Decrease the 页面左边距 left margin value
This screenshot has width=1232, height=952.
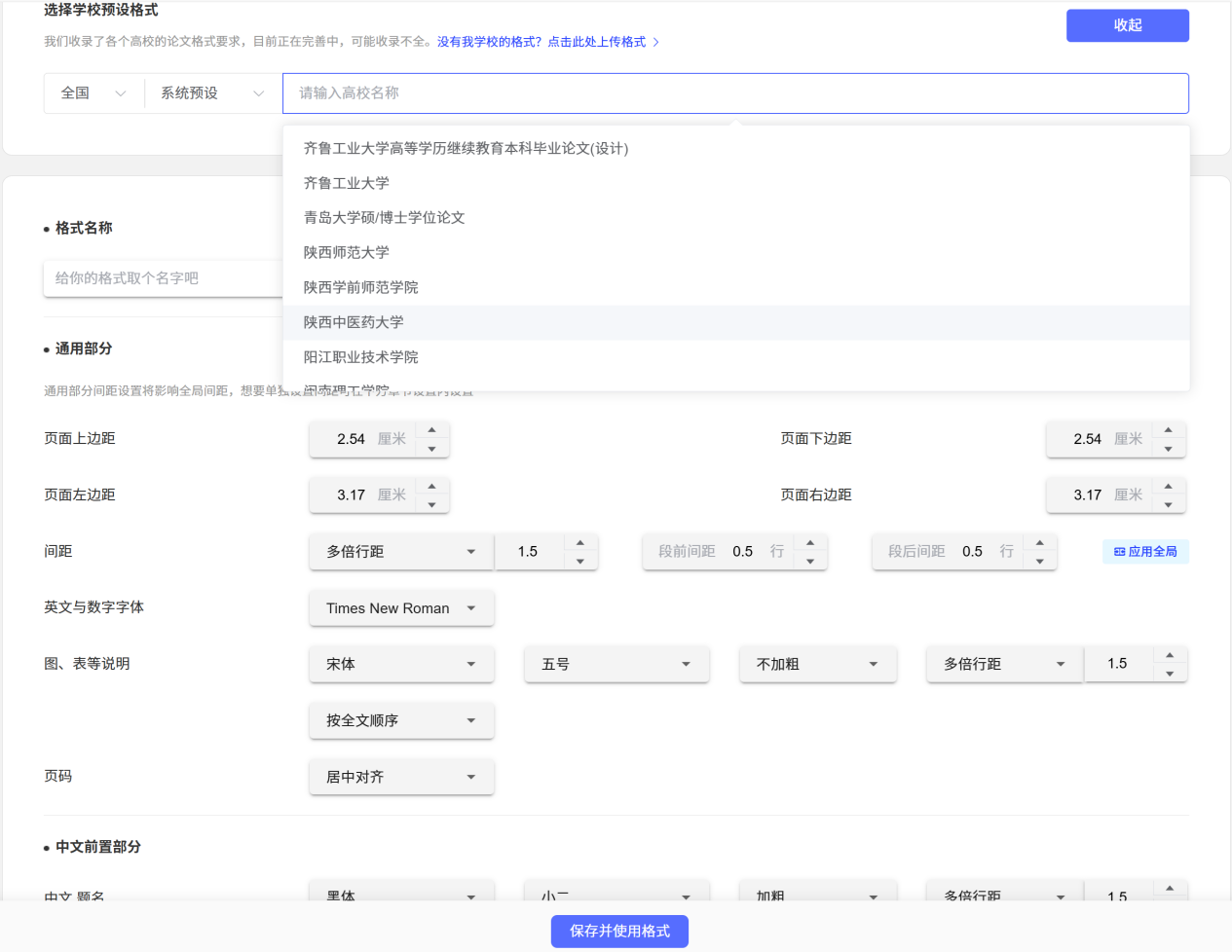point(431,505)
